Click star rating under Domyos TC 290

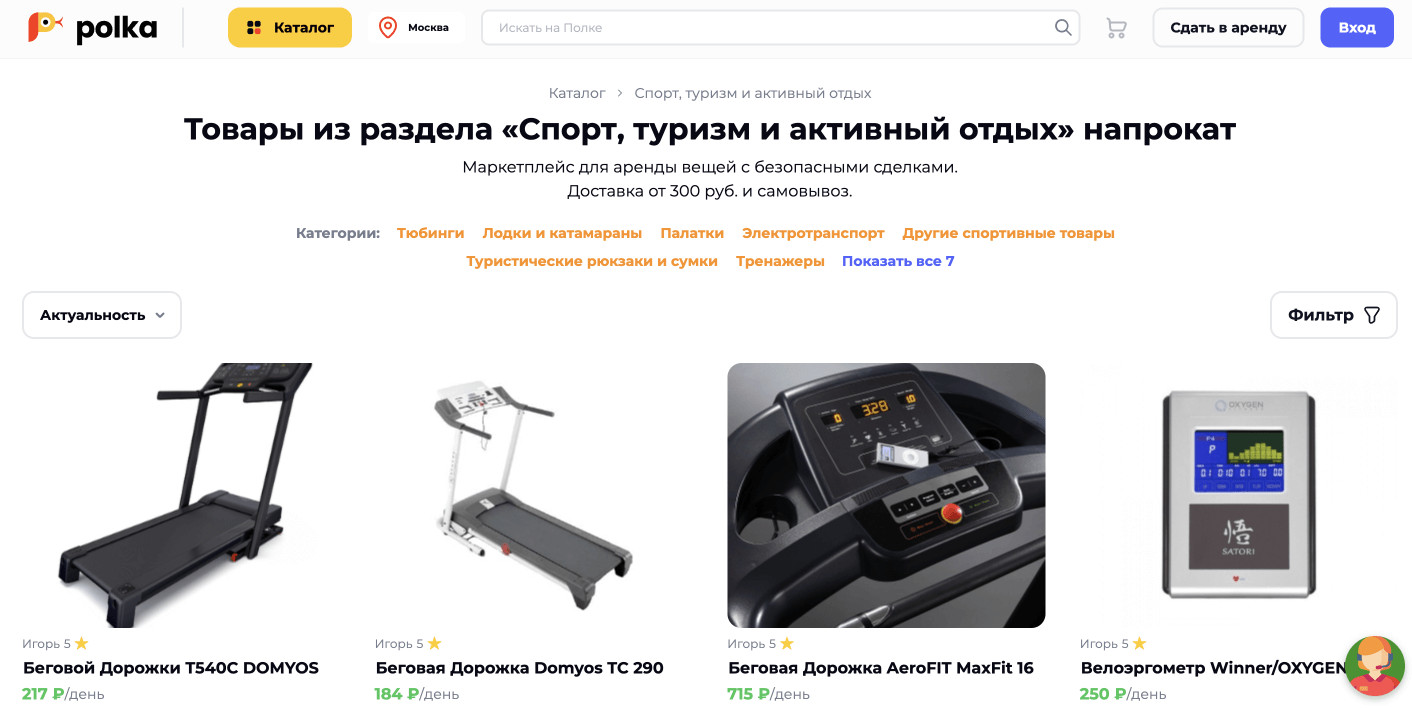(x=434, y=643)
